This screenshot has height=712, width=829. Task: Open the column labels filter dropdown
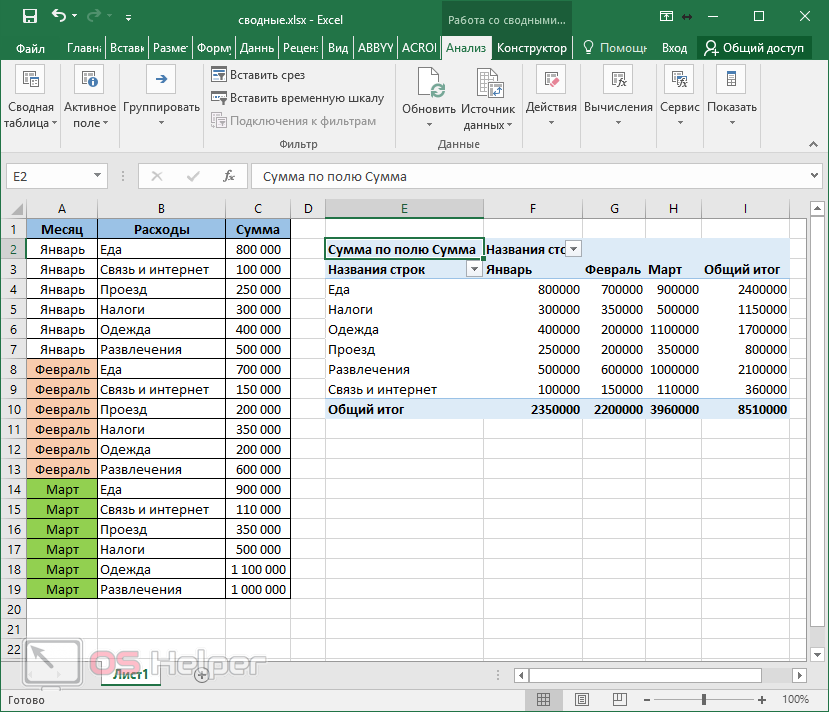(573, 249)
